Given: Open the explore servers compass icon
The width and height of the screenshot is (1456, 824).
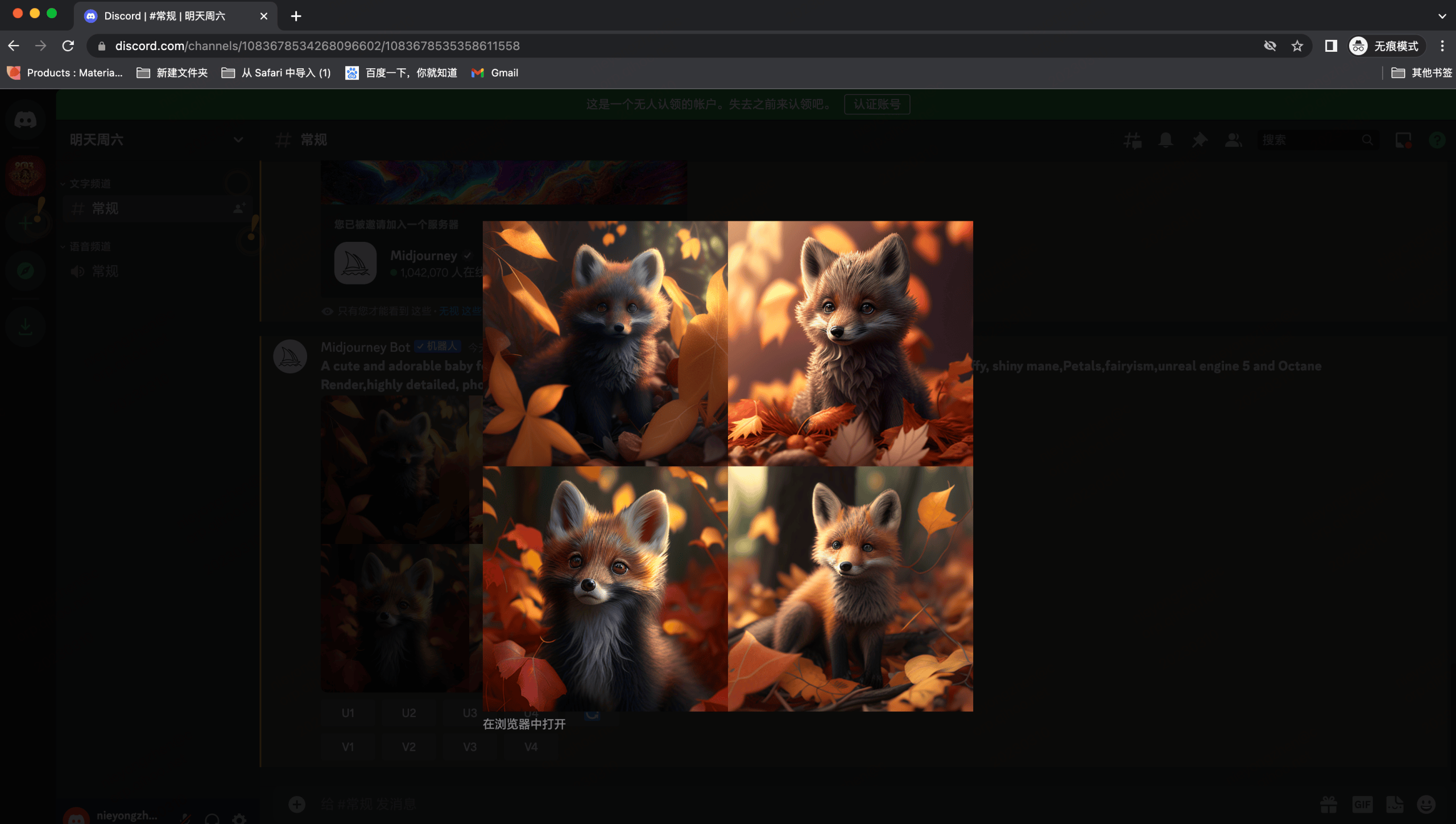Looking at the screenshot, I should pyautogui.click(x=25, y=271).
